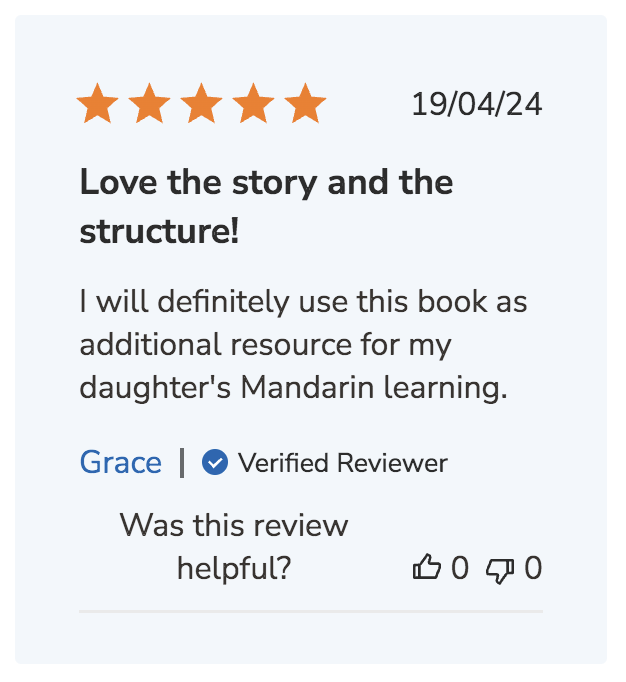This screenshot has height=682, width=626.
Task: Click the title line "Love the story and the"
Action: (x=266, y=183)
